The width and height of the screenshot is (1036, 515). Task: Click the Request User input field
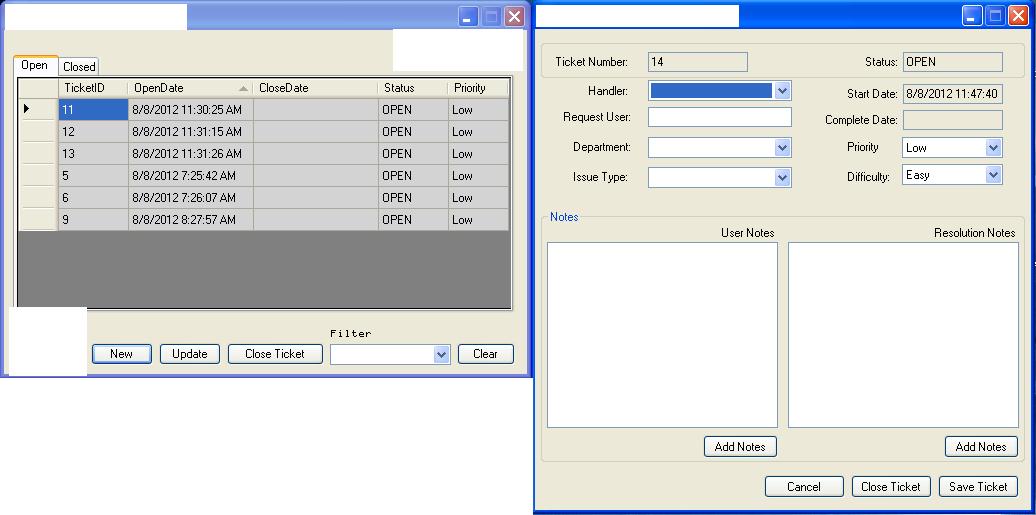click(x=720, y=117)
